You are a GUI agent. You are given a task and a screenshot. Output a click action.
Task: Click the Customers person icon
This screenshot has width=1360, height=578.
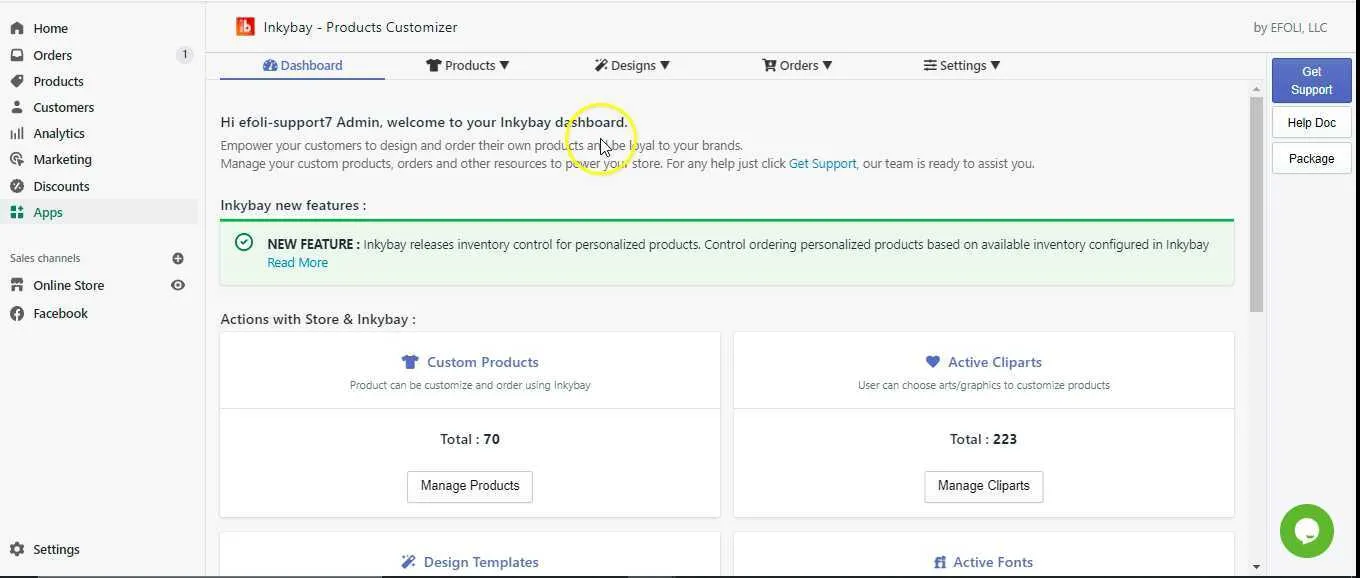(17, 107)
